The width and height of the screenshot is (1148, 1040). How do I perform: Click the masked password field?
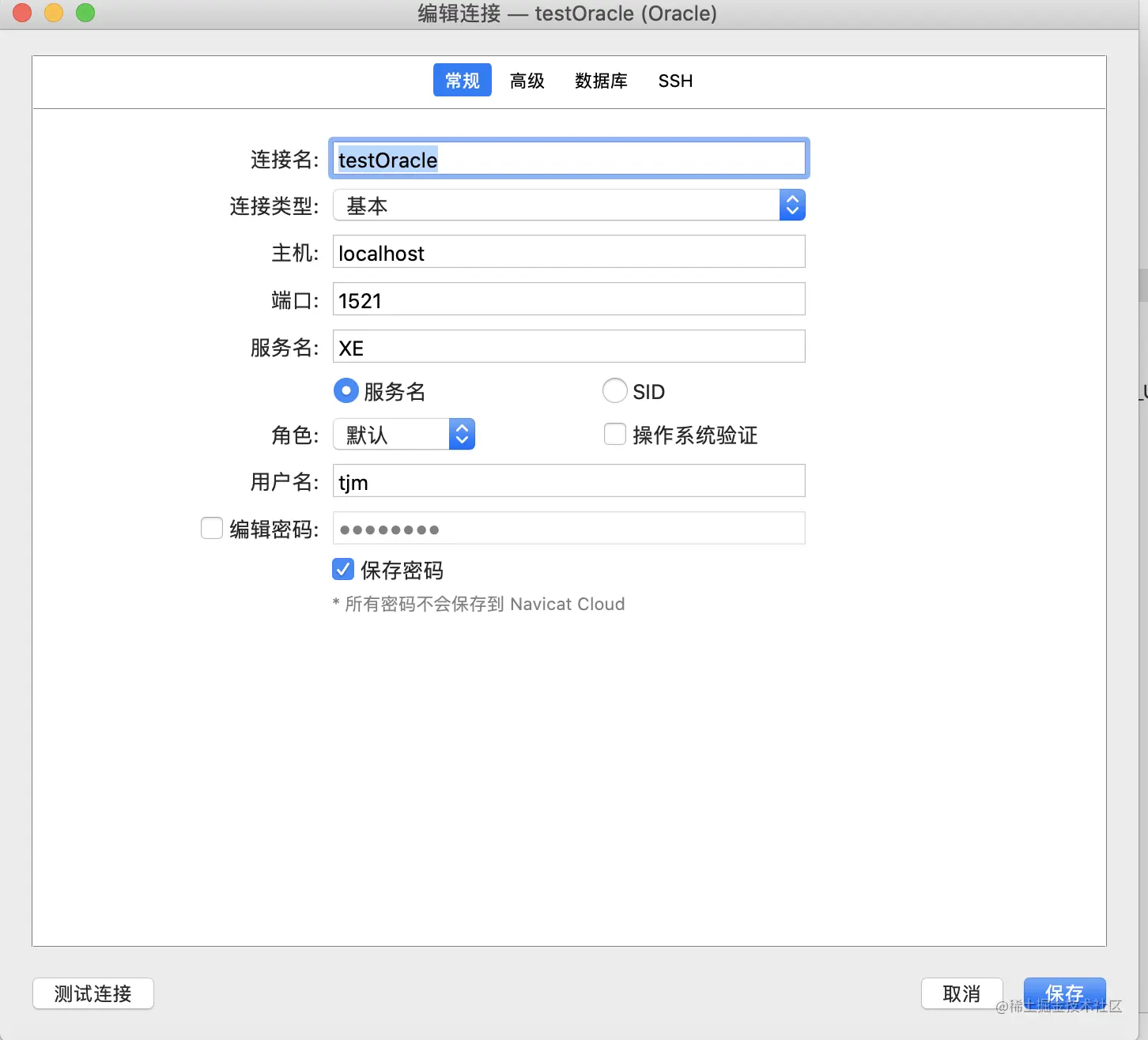tap(569, 529)
